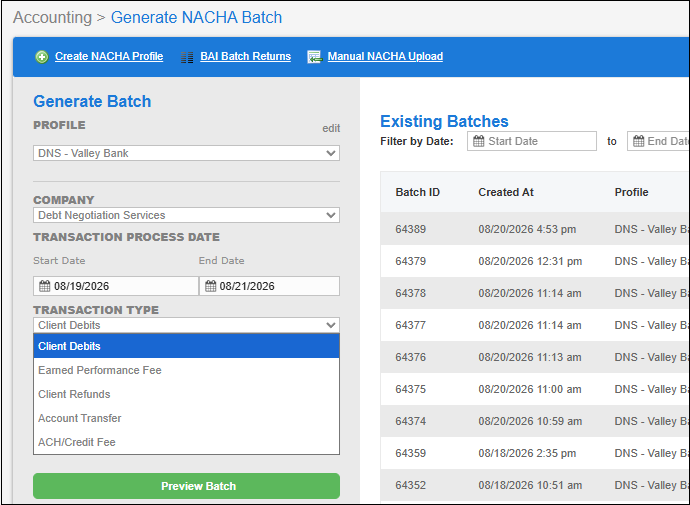
Task: Click Filter by Date Start Date input
Action: tap(532, 141)
